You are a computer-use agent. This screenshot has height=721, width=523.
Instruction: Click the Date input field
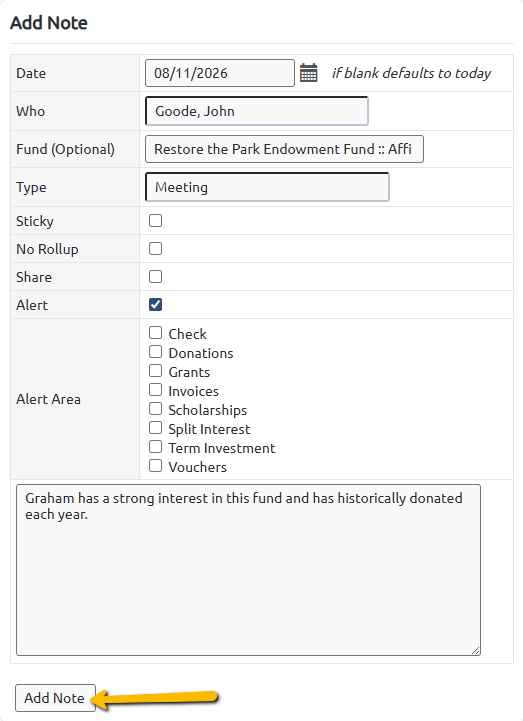coord(220,73)
